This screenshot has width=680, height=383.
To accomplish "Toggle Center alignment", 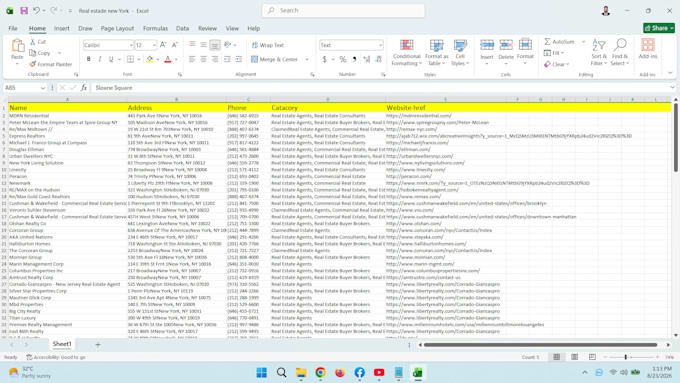I will (203, 59).
